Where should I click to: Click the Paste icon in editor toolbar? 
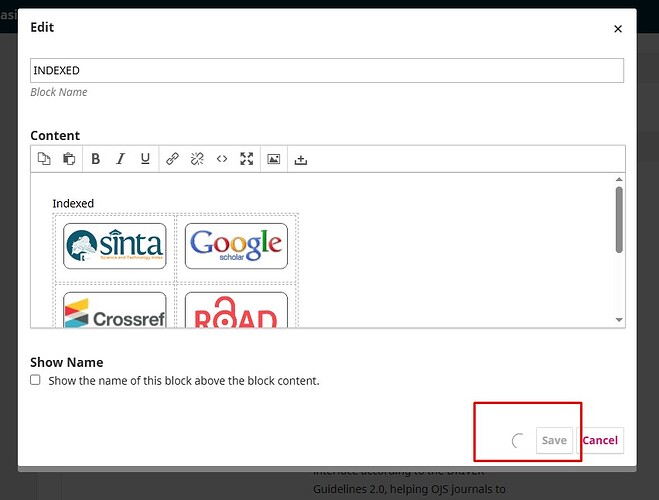tap(69, 159)
